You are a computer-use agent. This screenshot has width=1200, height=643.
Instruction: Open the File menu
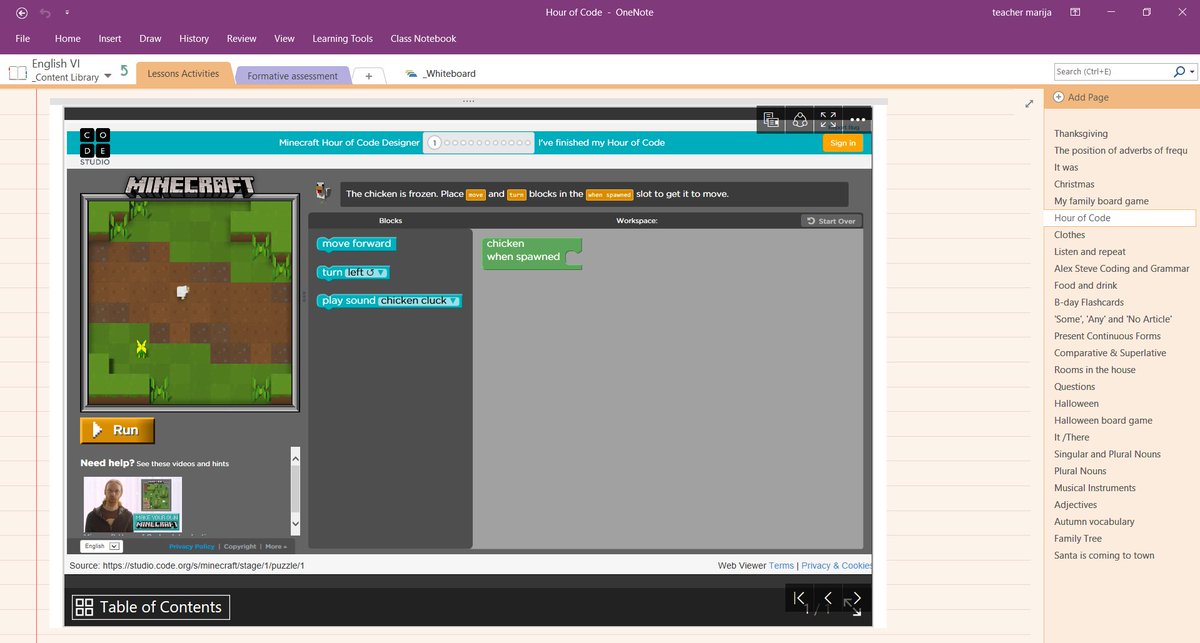tap(23, 38)
